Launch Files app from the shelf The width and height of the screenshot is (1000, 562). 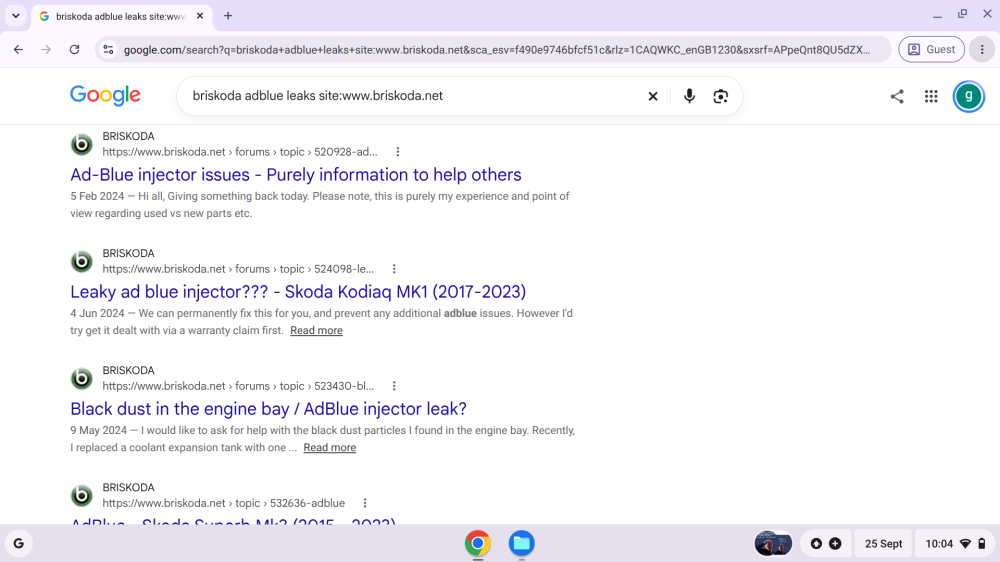click(522, 543)
